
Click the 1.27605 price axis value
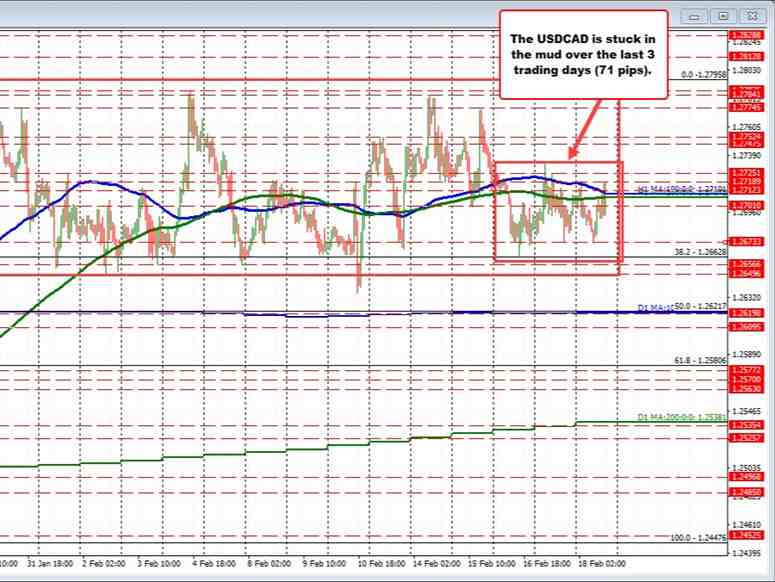click(746, 127)
